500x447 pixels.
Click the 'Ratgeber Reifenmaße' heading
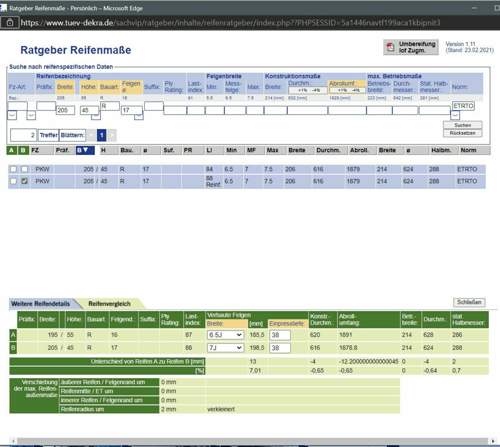click(76, 50)
